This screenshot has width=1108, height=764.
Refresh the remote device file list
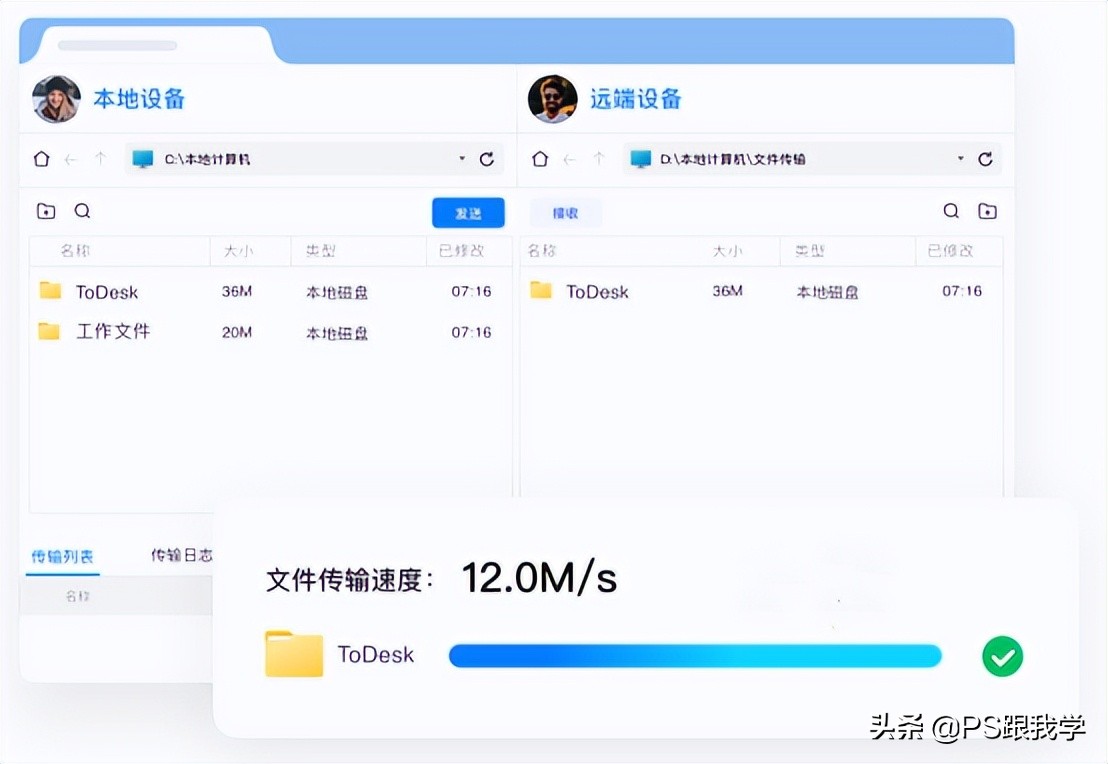[985, 159]
